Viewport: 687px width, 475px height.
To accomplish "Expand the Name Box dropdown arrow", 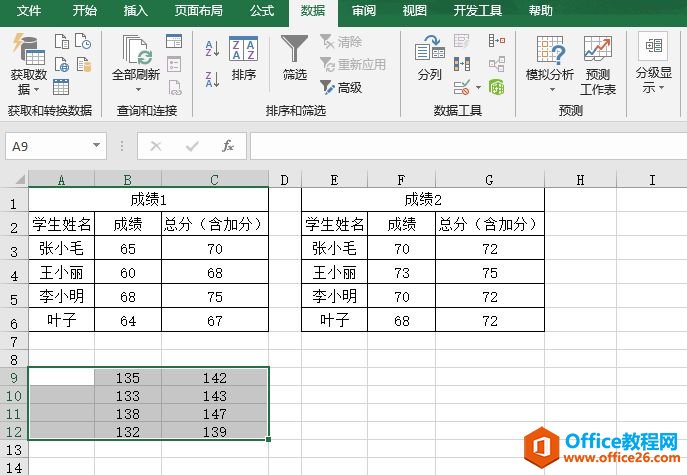I will pos(96,145).
